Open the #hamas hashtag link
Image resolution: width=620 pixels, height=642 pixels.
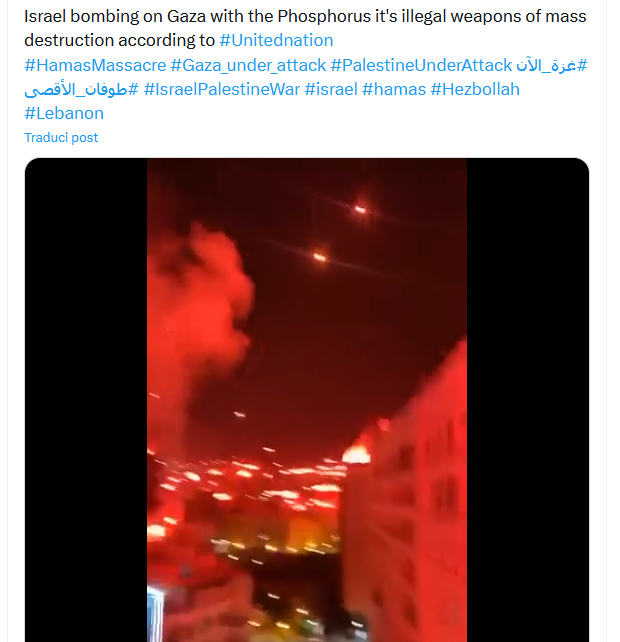tap(394, 89)
